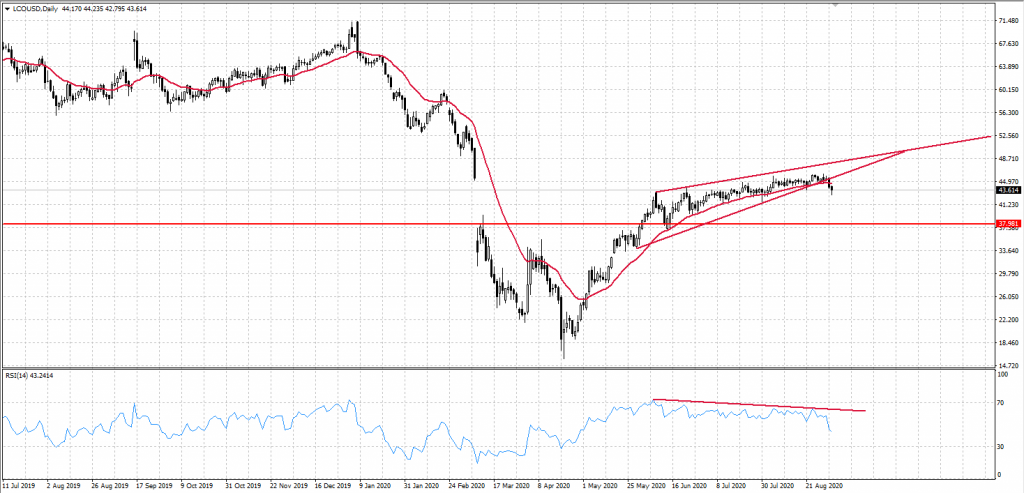Click the separator between price chart and RSI

pyautogui.click(x=500, y=368)
